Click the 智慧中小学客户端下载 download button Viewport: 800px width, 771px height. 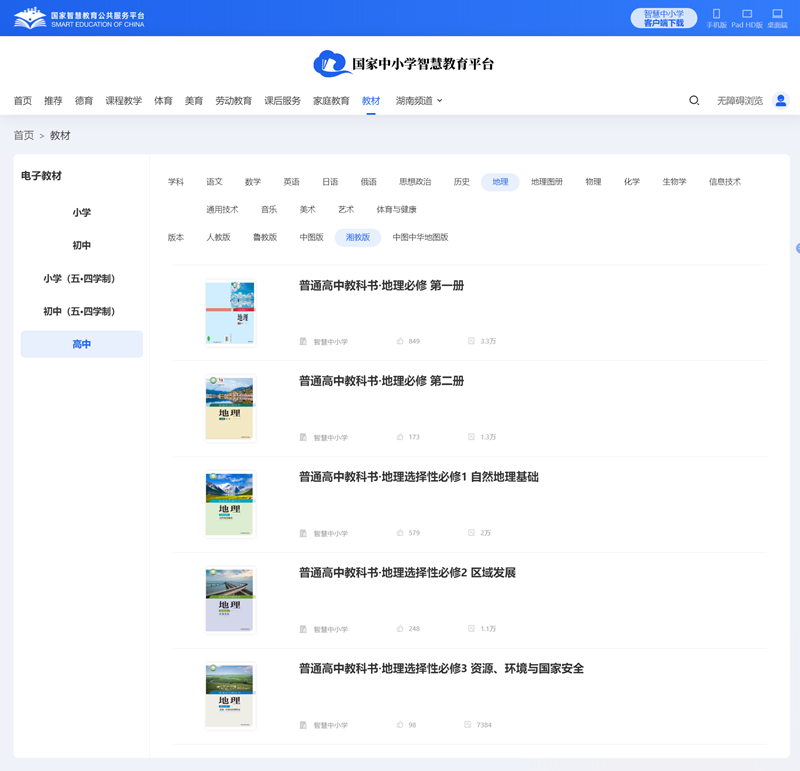pyautogui.click(x=666, y=17)
